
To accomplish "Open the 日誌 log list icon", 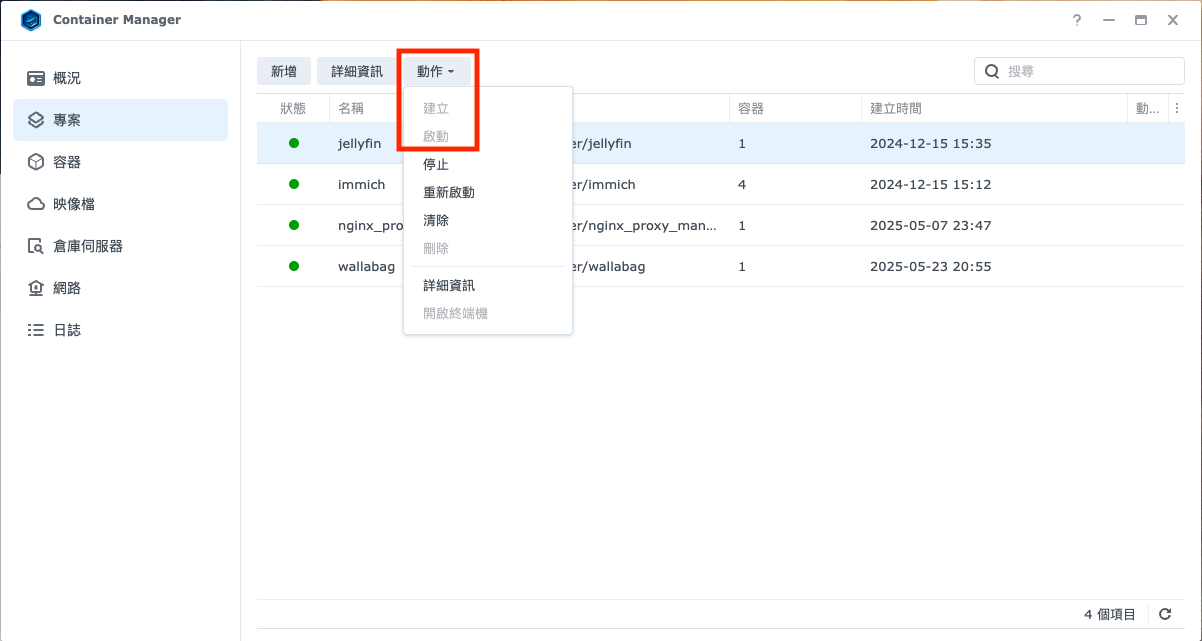I will tap(36, 330).
